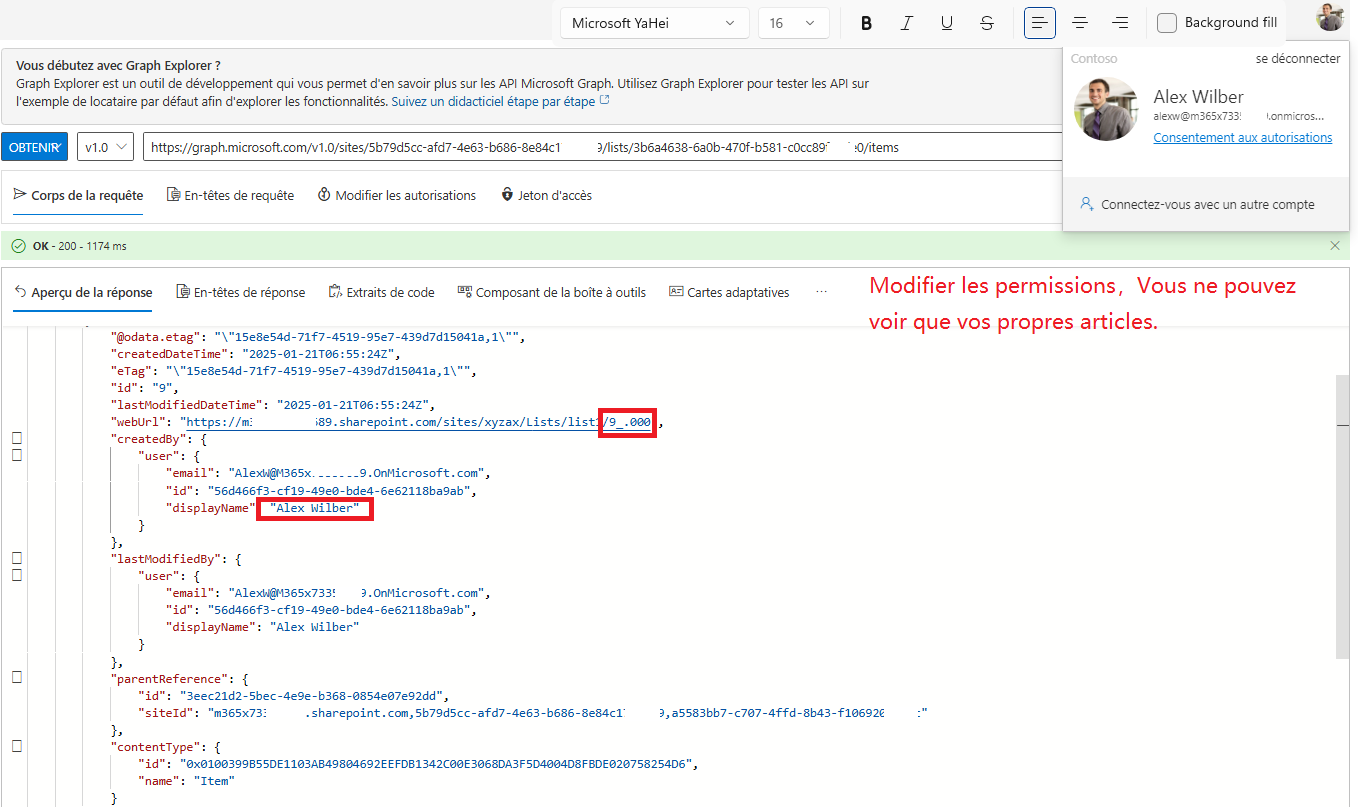Toggle bold formatting
Image resolution: width=1358 pixels, height=807 pixels.
(x=867, y=23)
